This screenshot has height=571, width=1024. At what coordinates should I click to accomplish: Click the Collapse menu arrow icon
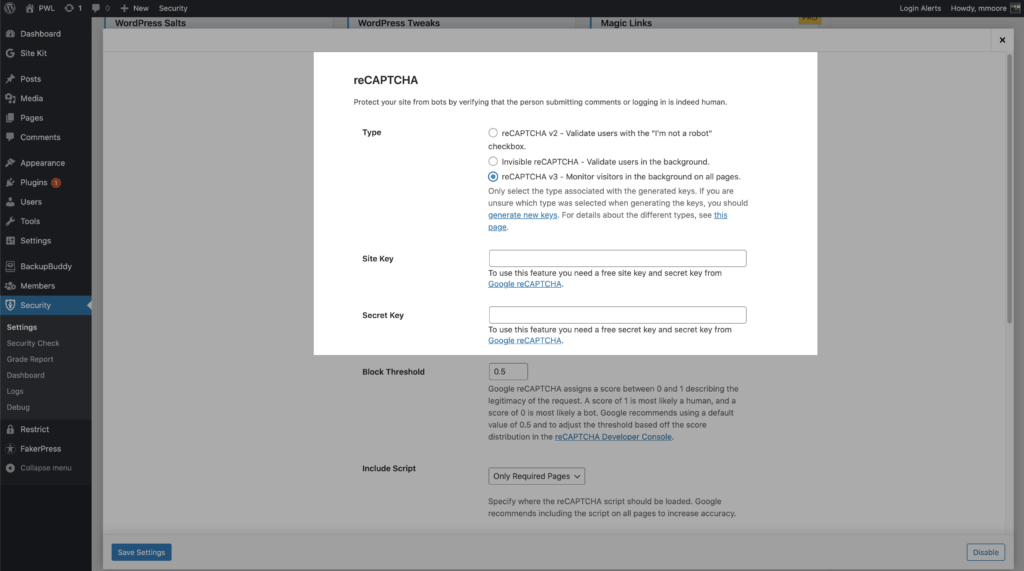tap(10, 468)
